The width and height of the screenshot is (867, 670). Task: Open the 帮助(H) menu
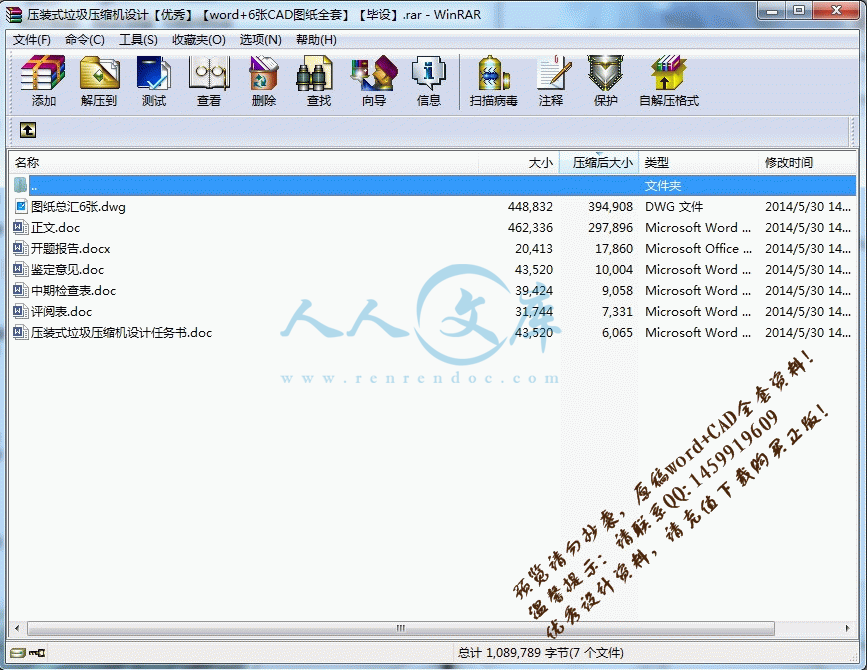coord(316,40)
